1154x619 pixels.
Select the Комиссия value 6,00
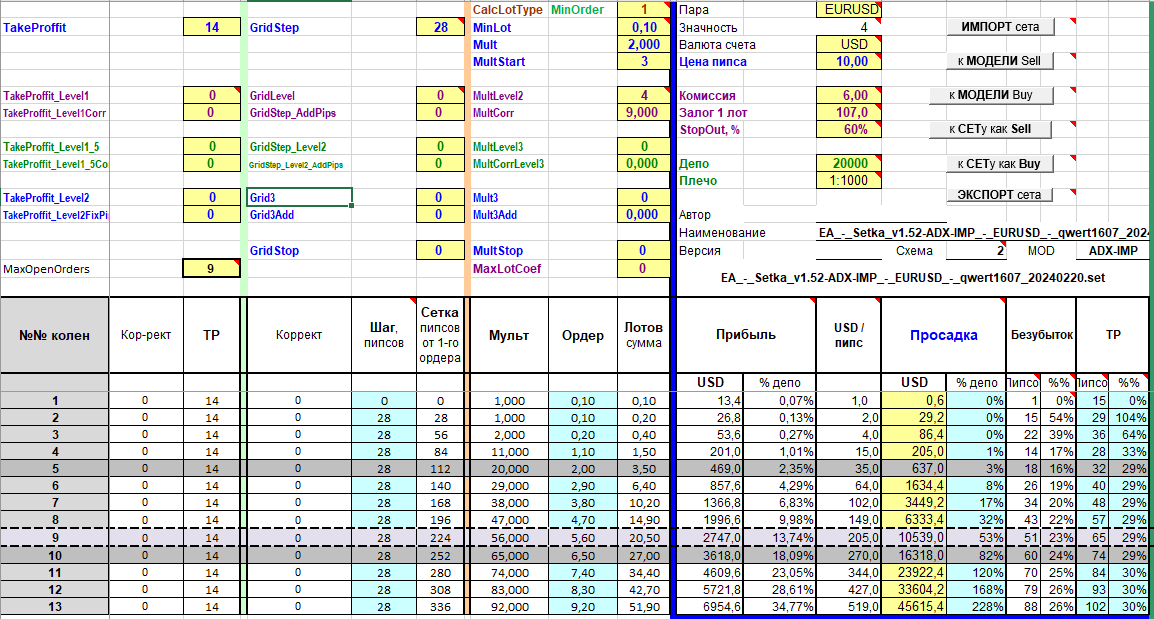[849, 96]
